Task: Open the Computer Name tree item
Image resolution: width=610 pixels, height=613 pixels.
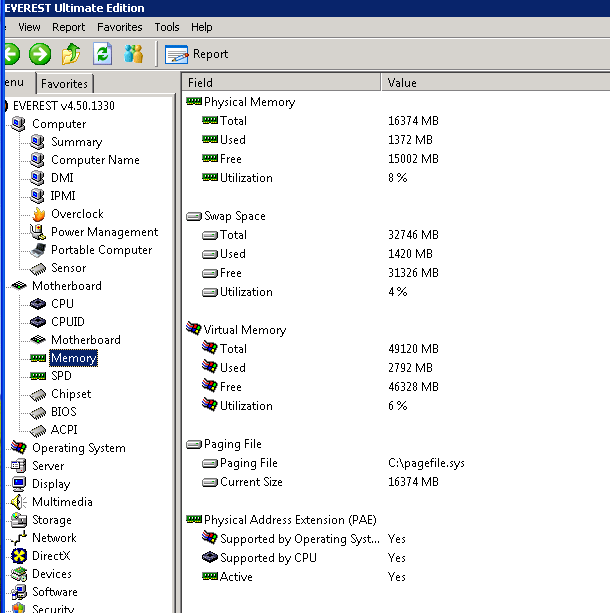Action: (95, 160)
